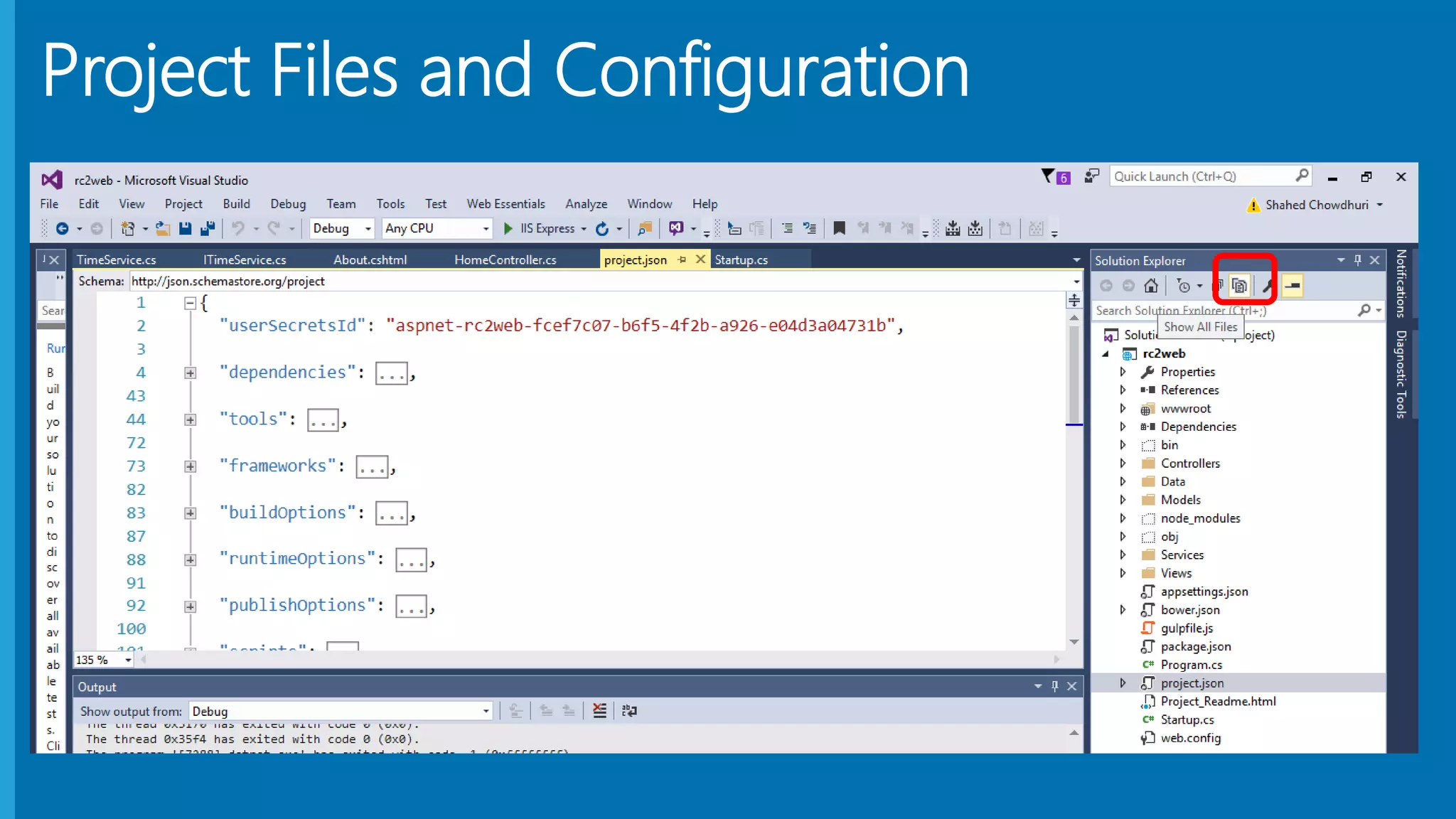
Task: Expand the collapsed "publishOptions" region
Action: point(190,607)
